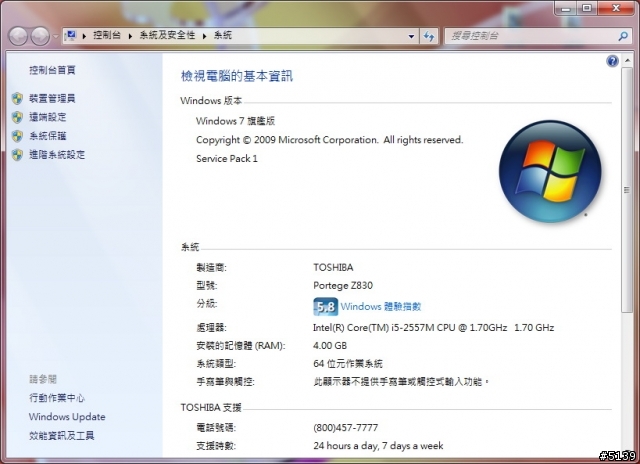This screenshot has height=464, width=640.
Task: Select 系統及安全性 in the breadcrumb
Action: (x=167, y=36)
